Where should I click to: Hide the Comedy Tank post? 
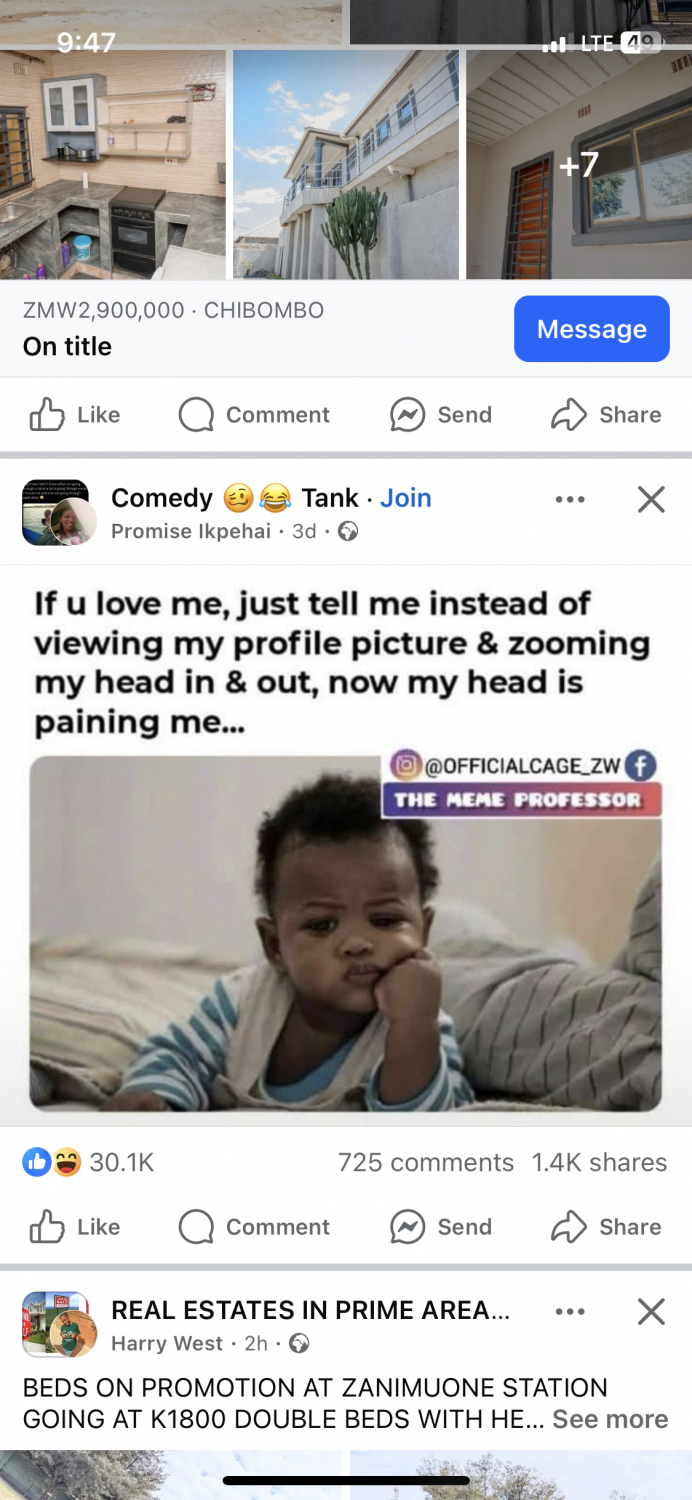(651, 499)
